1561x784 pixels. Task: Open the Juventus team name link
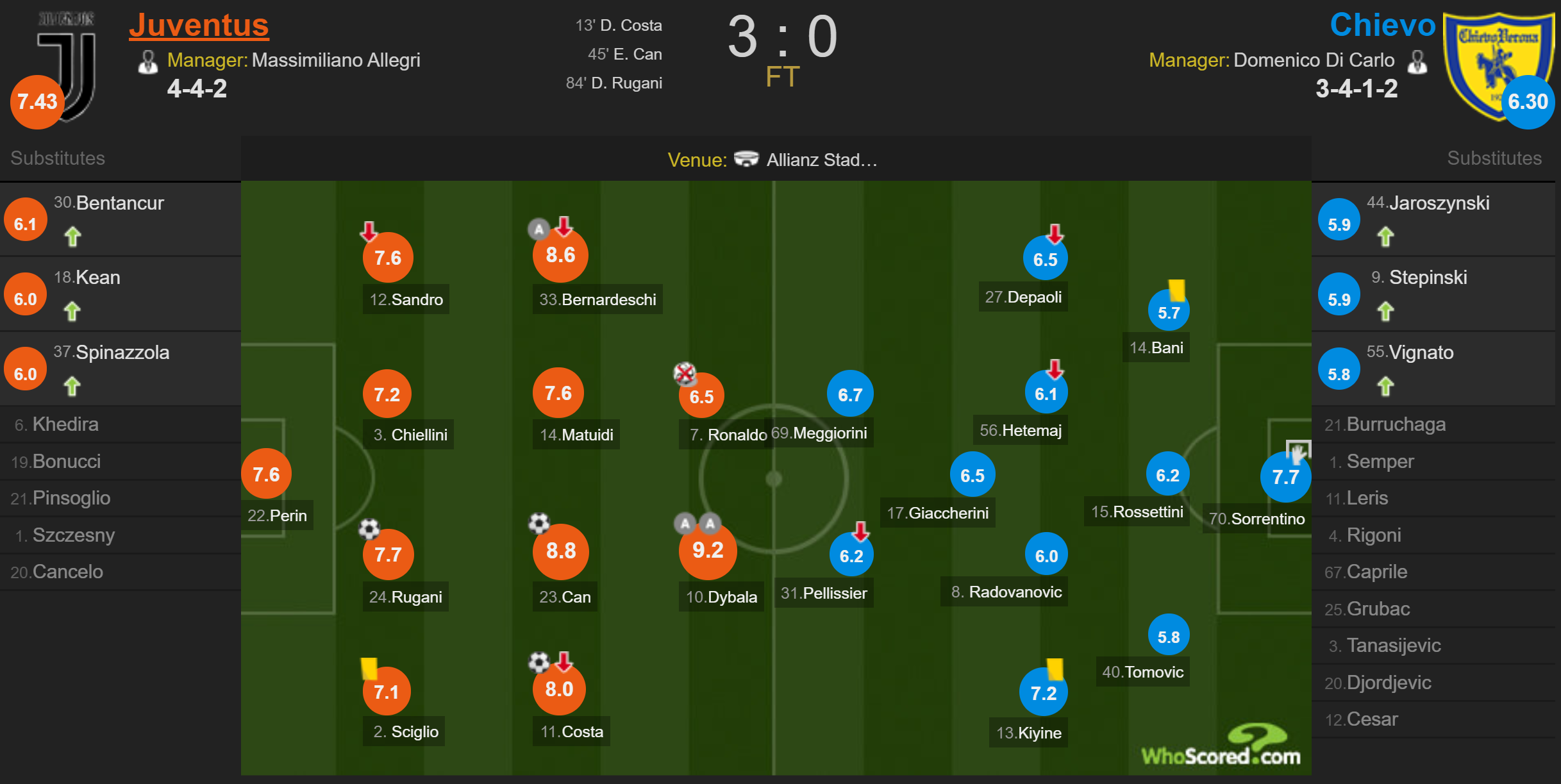199,26
